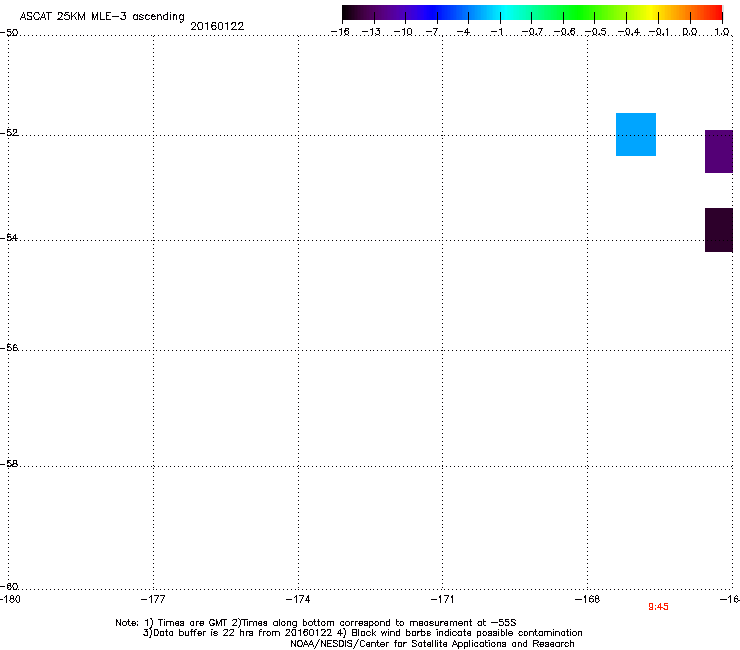Click the light blue data cell
Image resolution: width=740 pixels, height=650 pixels.
[636, 135]
